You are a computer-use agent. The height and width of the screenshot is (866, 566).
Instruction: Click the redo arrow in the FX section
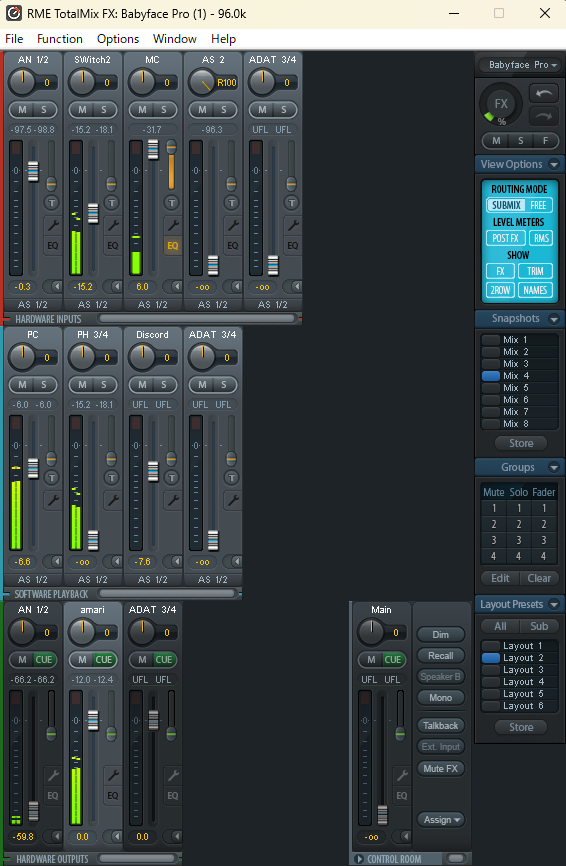(544, 116)
